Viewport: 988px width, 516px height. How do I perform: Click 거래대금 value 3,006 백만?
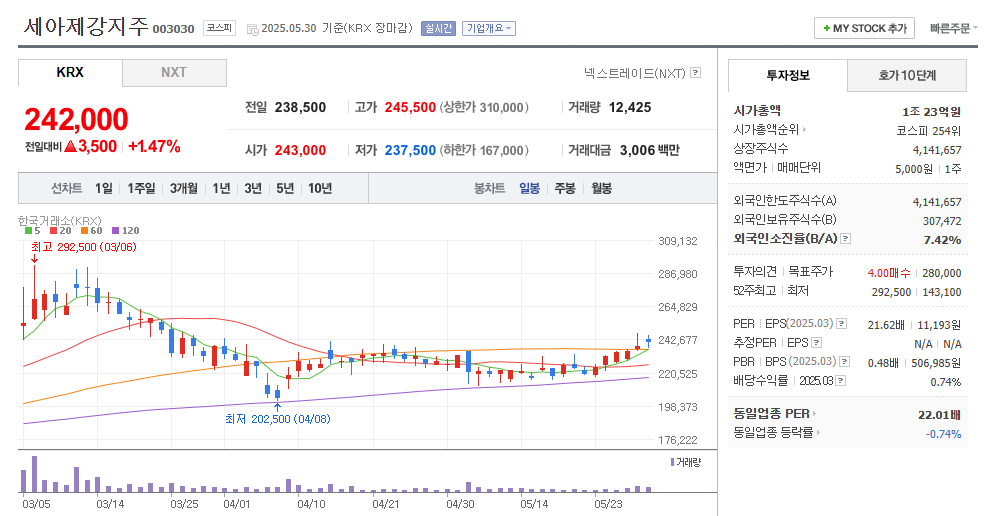tap(650, 151)
